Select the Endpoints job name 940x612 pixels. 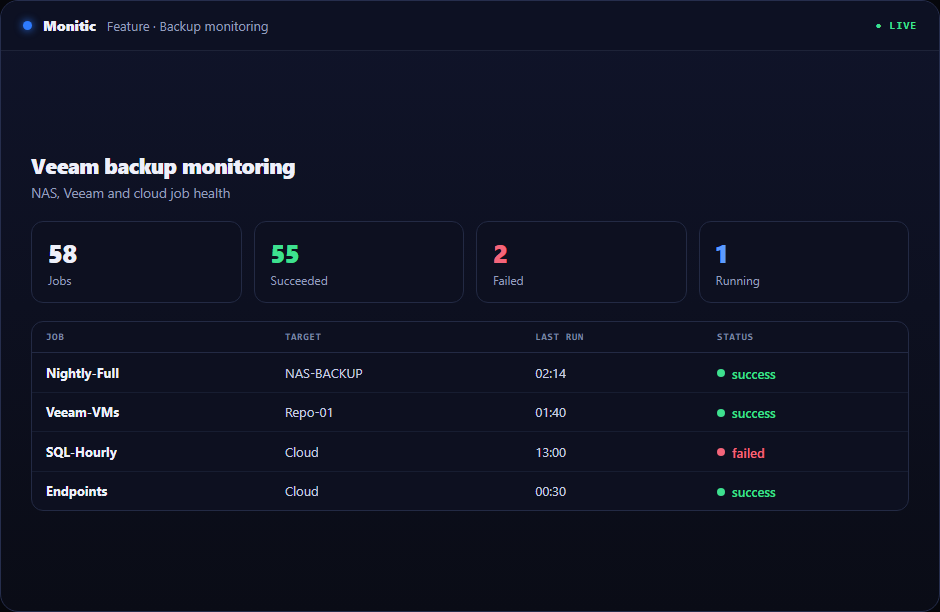pos(77,492)
